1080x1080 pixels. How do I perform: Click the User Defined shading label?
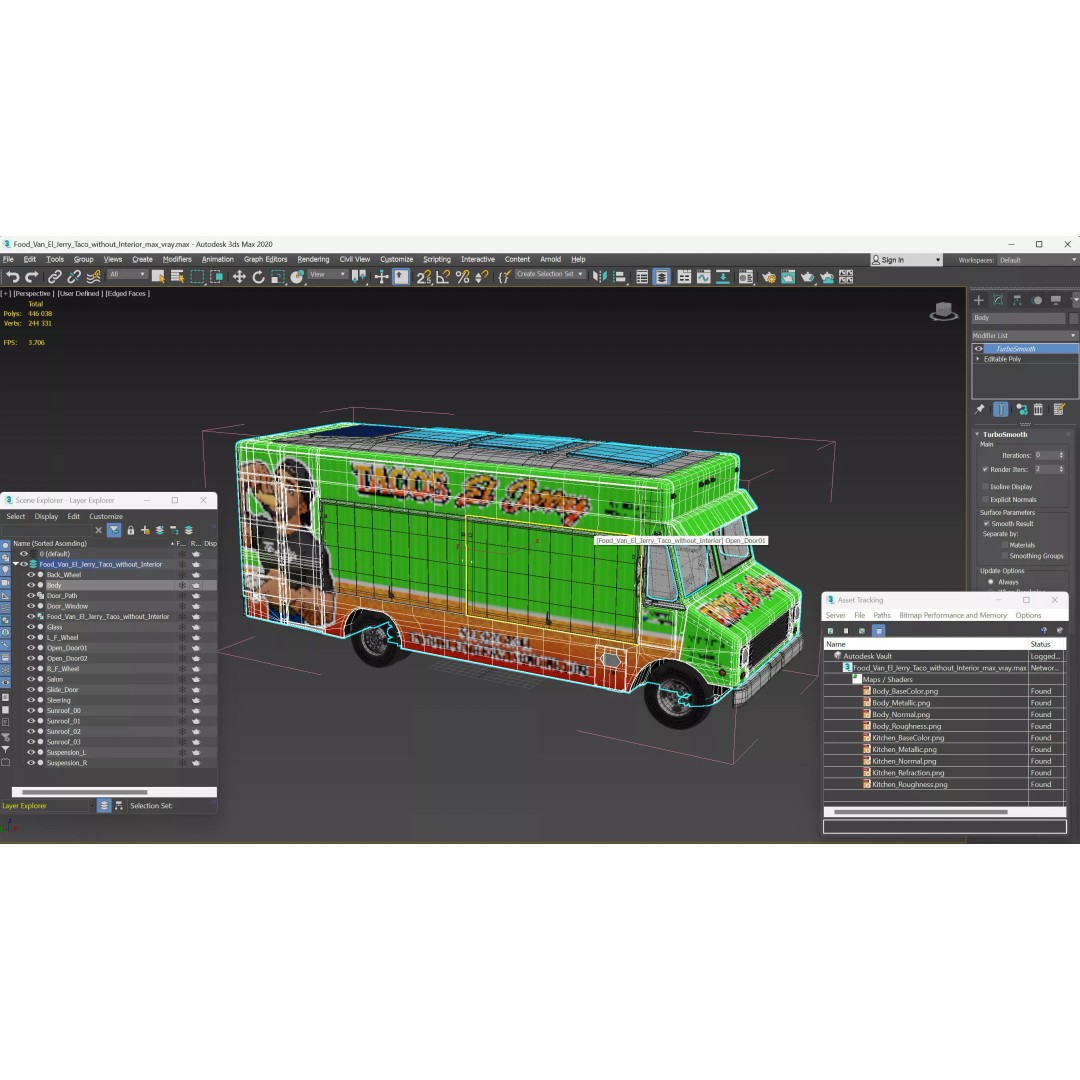point(79,293)
